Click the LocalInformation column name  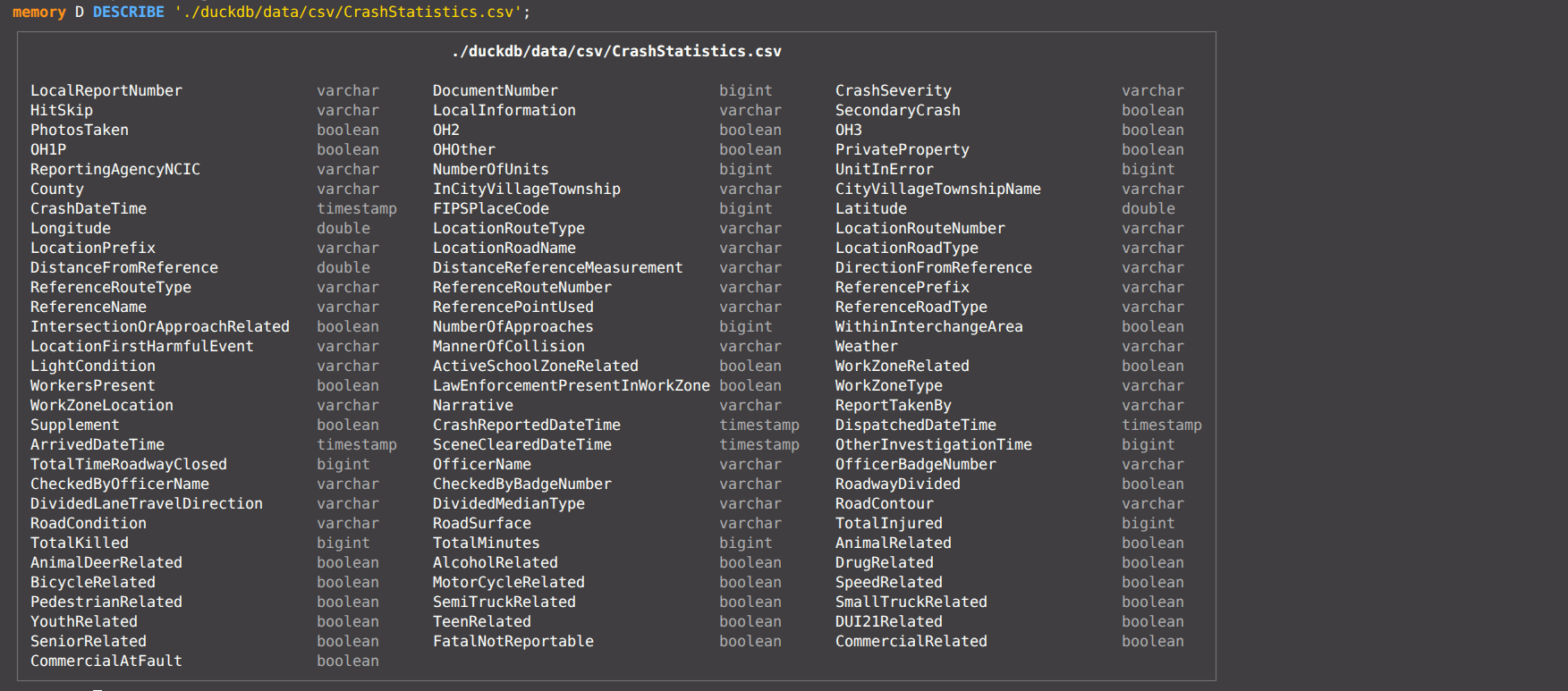coord(504,111)
